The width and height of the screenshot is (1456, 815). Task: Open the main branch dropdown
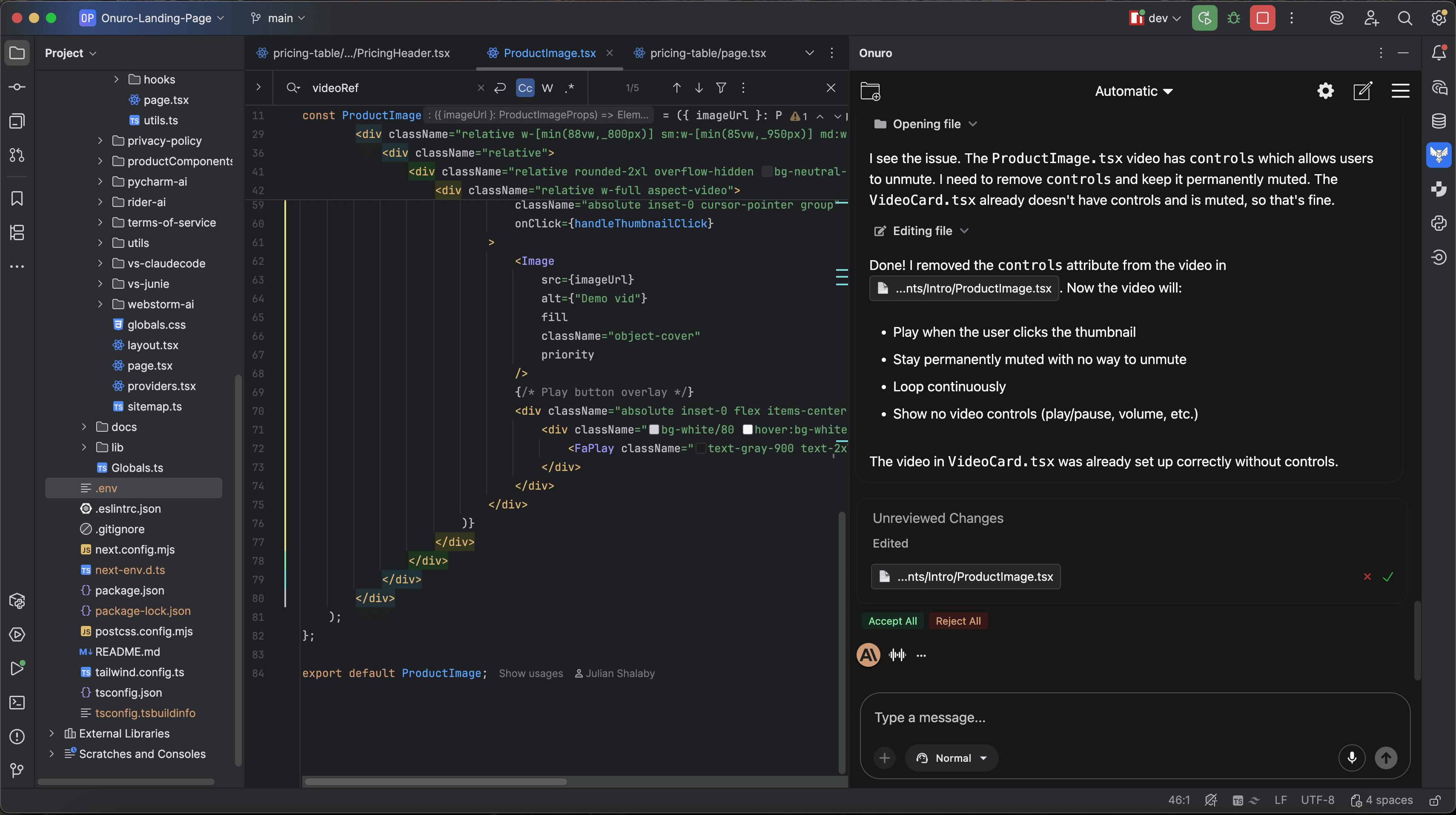coord(277,17)
